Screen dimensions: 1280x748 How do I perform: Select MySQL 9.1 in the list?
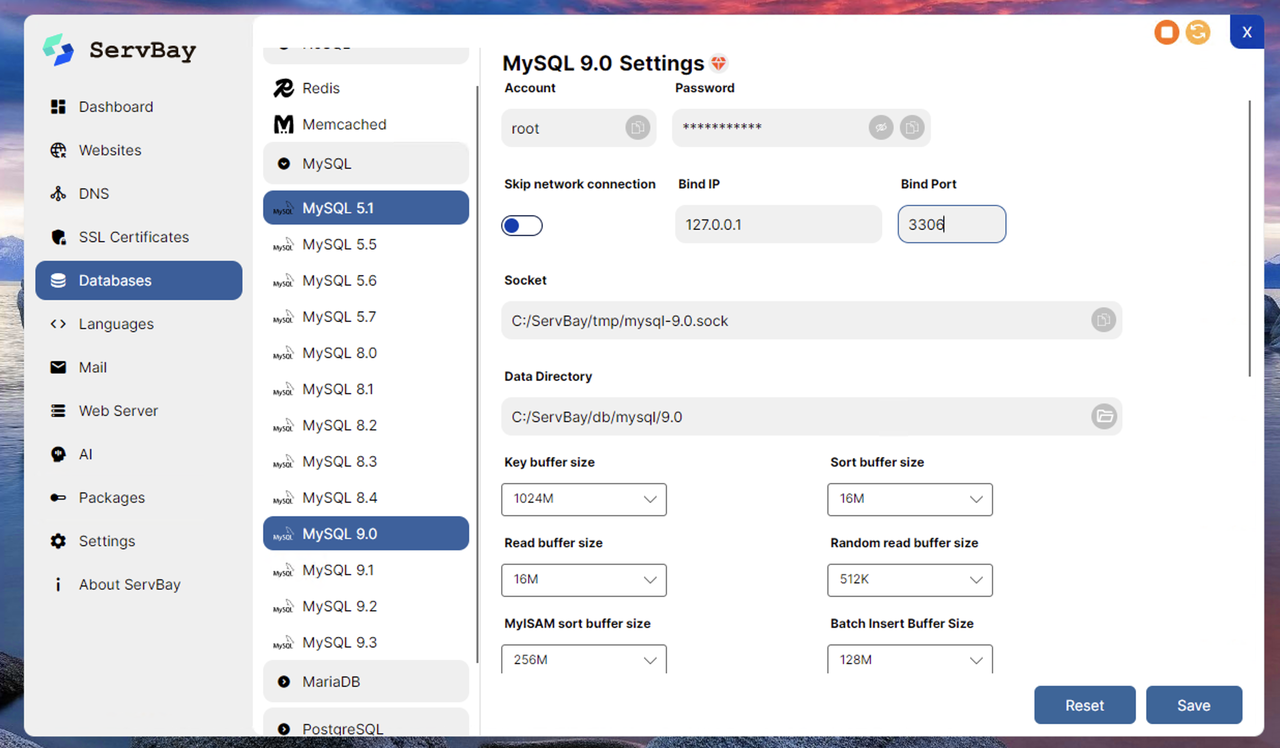click(366, 570)
